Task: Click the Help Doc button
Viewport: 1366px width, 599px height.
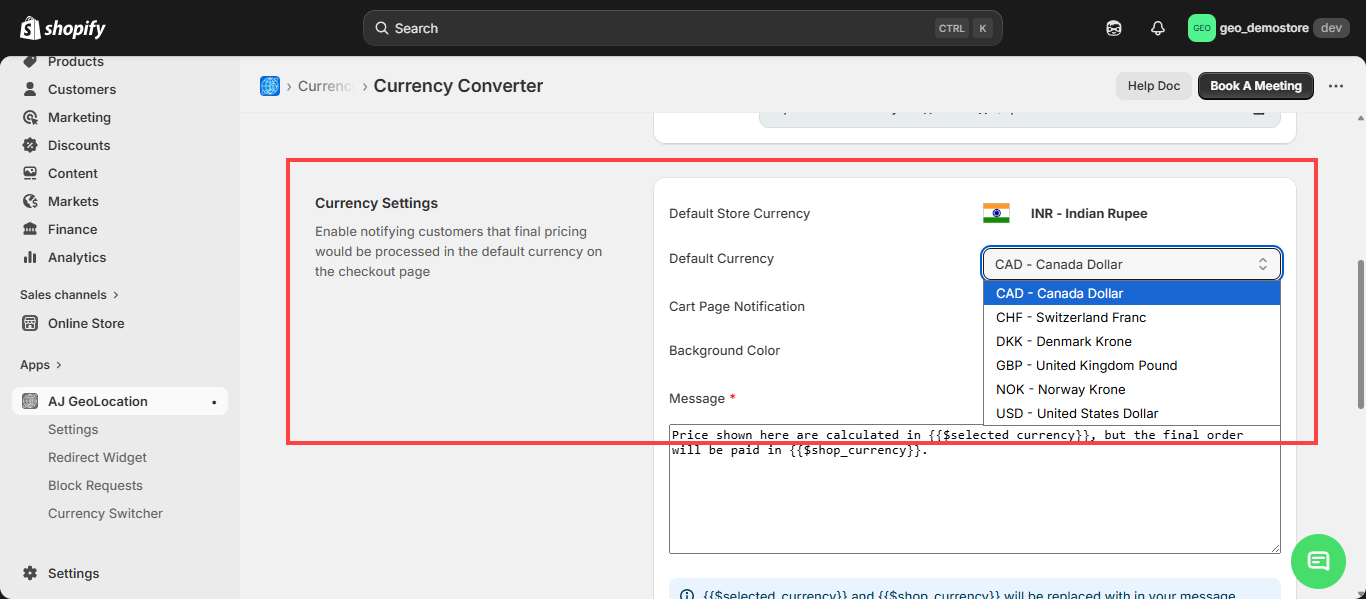Action: (x=1153, y=86)
